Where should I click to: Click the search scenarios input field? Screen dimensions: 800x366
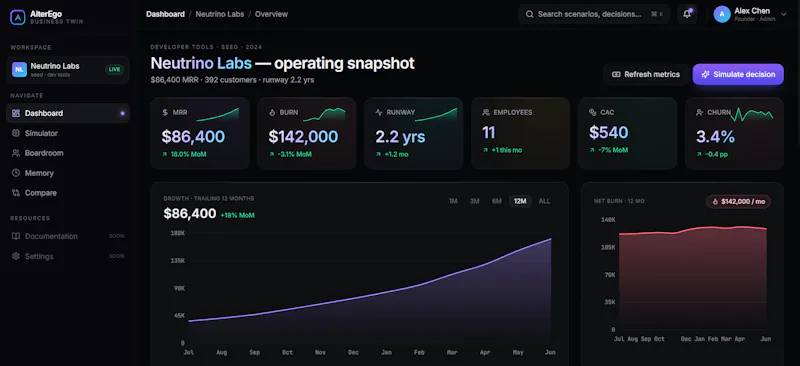pos(593,14)
